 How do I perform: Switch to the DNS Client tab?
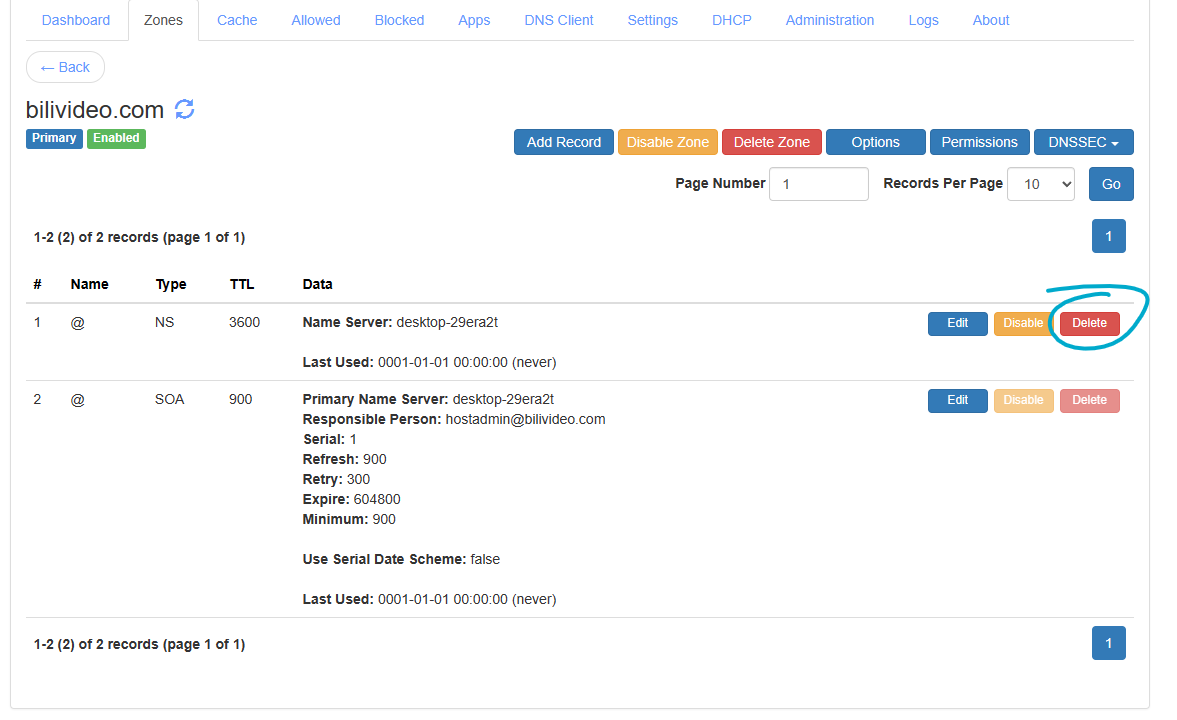(559, 20)
